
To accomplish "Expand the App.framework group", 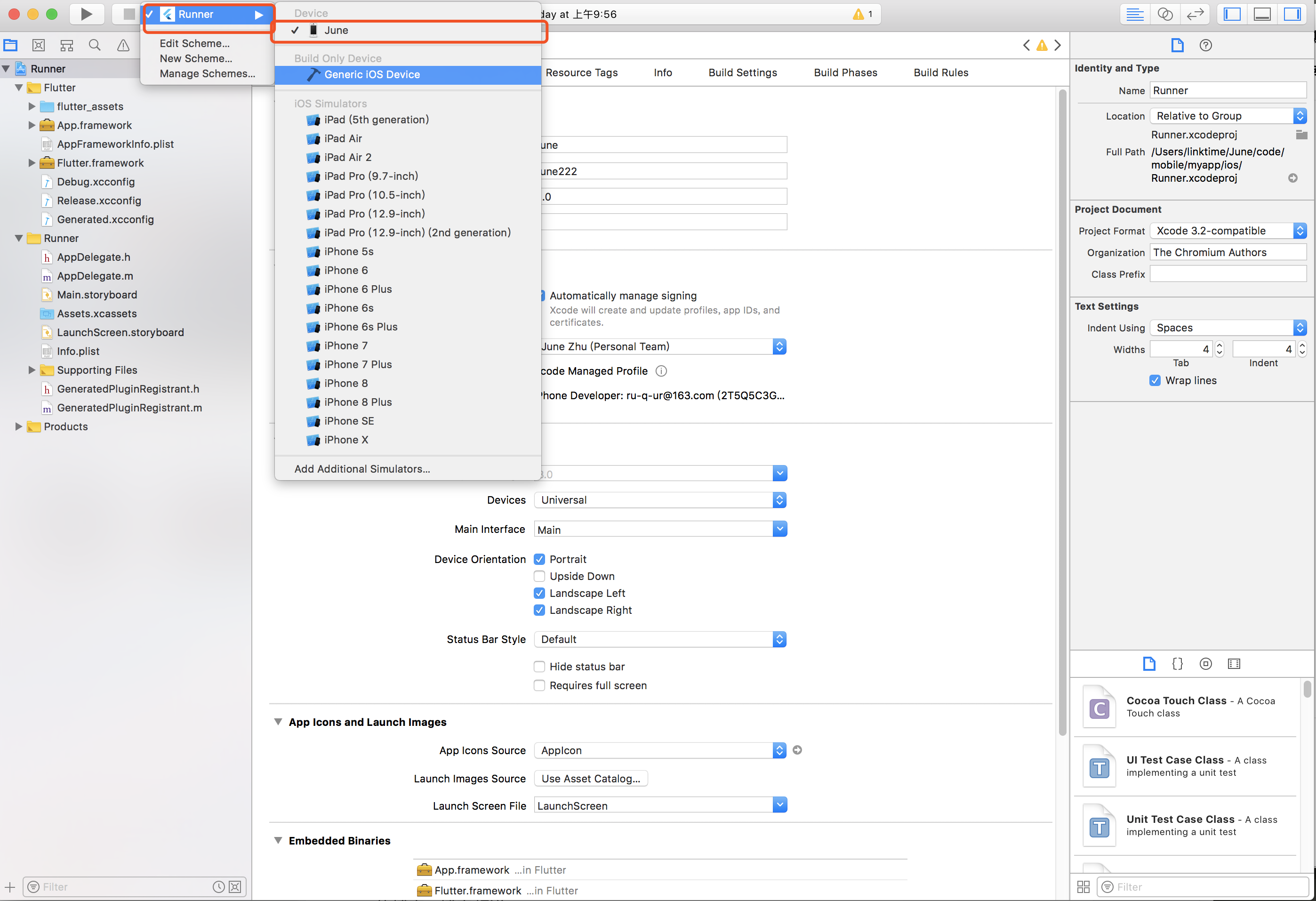I will tap(32, 125).
